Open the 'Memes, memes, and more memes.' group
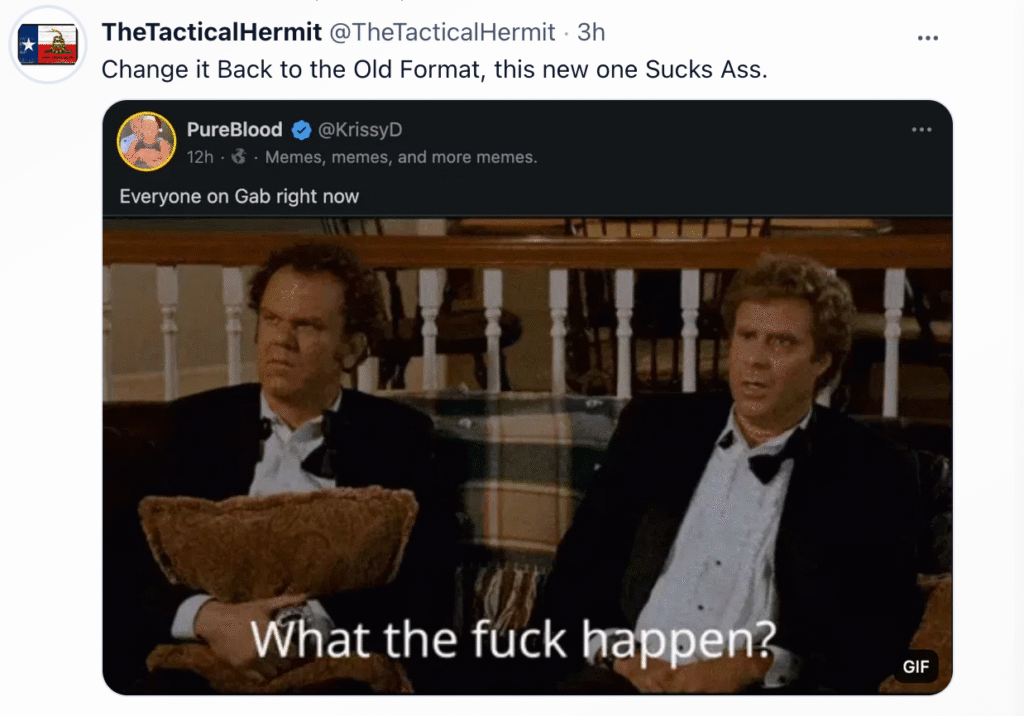The height and width of the screenshot is (716, 1024). click(x=401, y=157)
